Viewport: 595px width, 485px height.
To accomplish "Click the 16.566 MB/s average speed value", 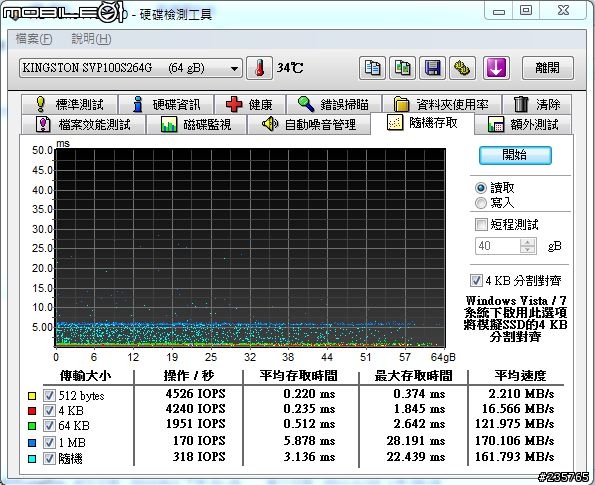I will click(x=518, y=409).
